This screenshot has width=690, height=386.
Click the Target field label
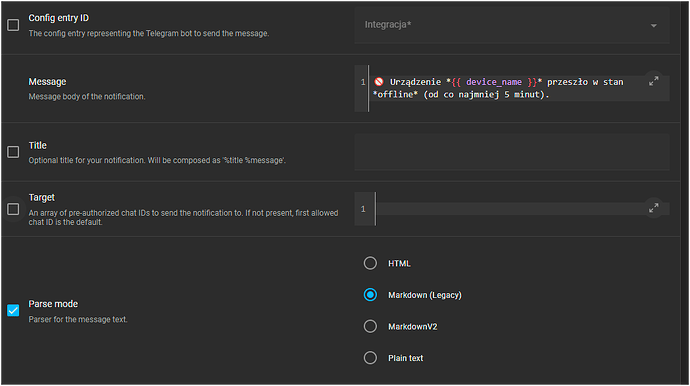42,198
